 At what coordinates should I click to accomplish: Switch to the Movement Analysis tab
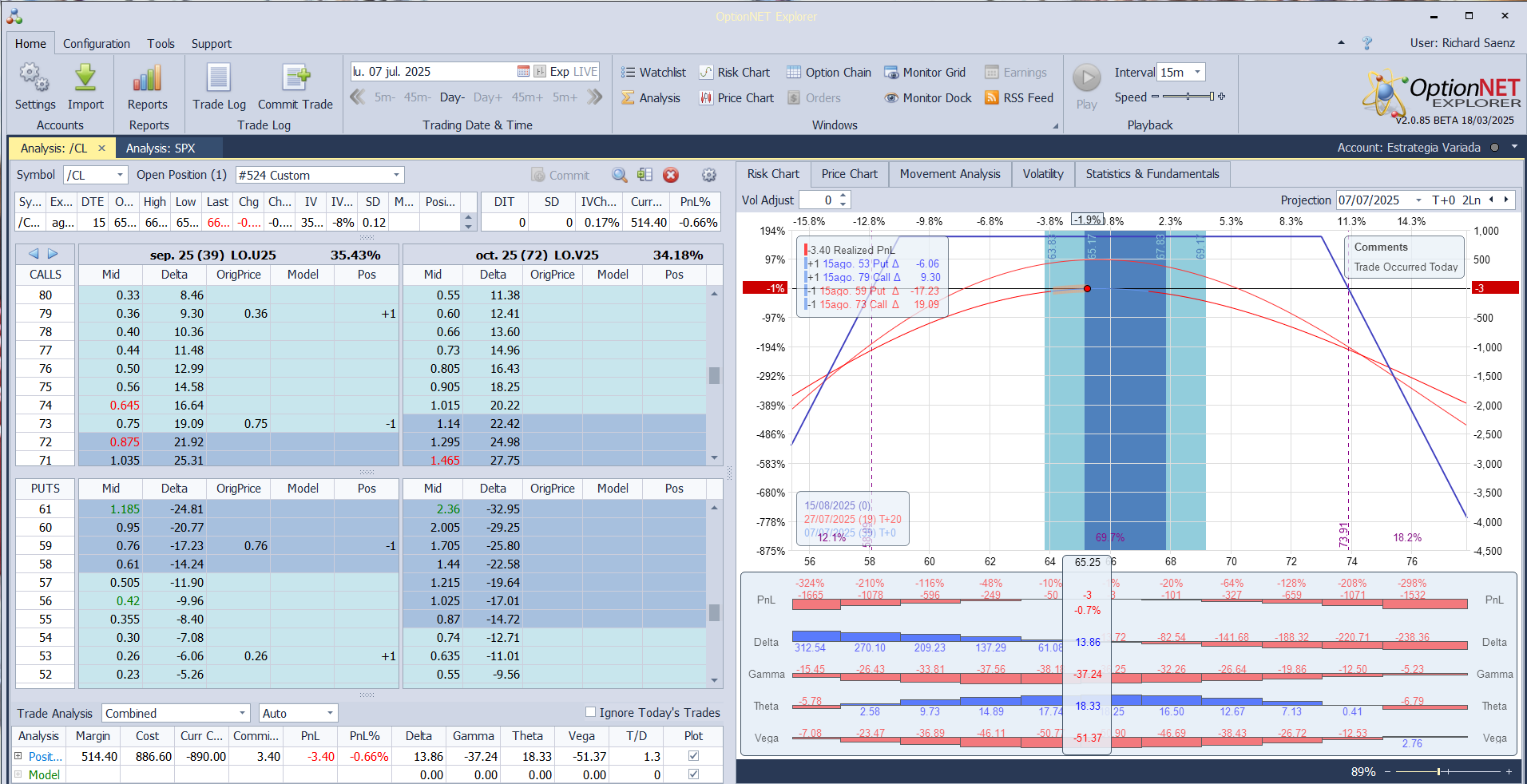[x=950, y=174]
